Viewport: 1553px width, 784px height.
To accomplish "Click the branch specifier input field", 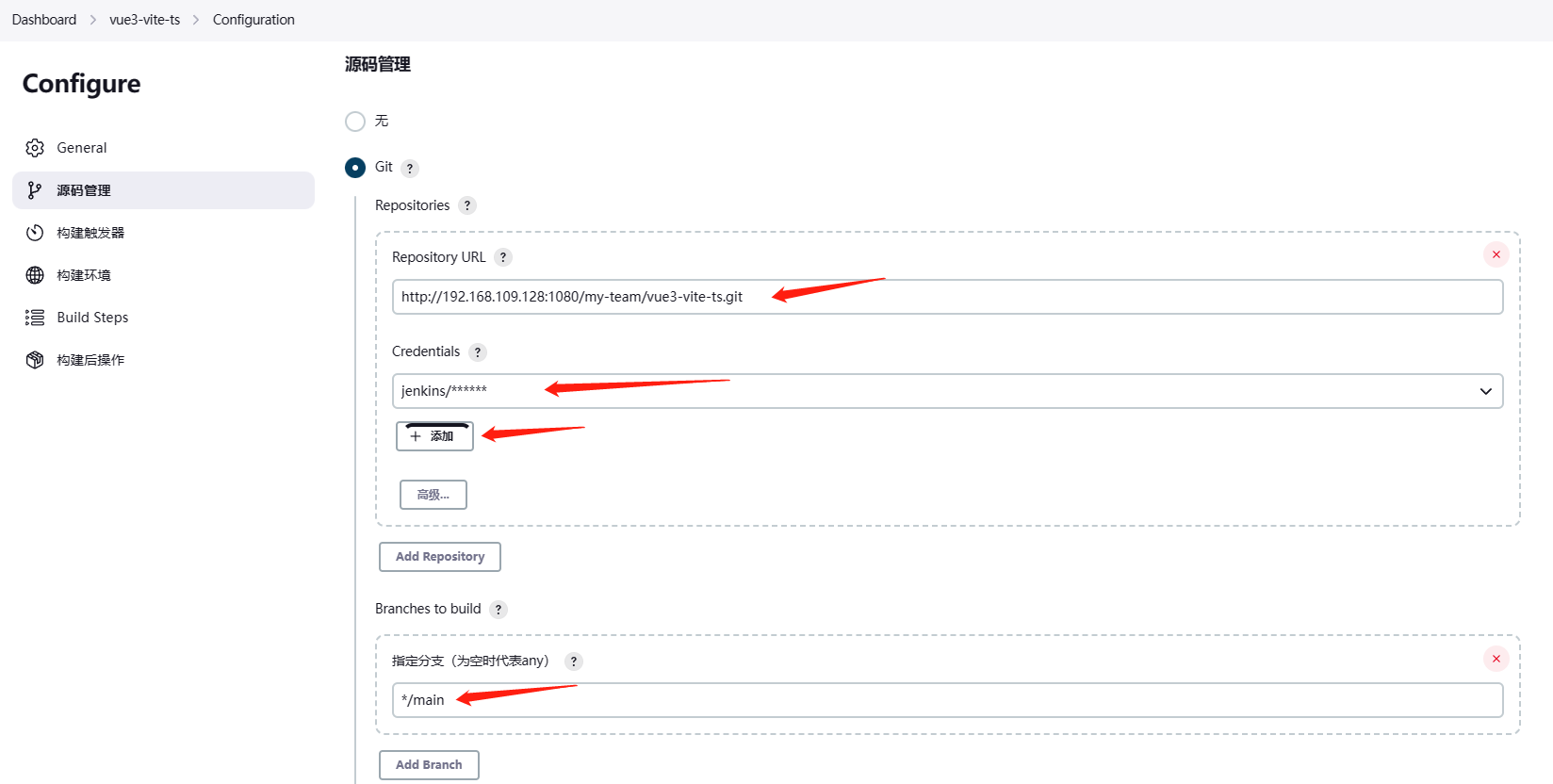I will click(x=947, y=700).
